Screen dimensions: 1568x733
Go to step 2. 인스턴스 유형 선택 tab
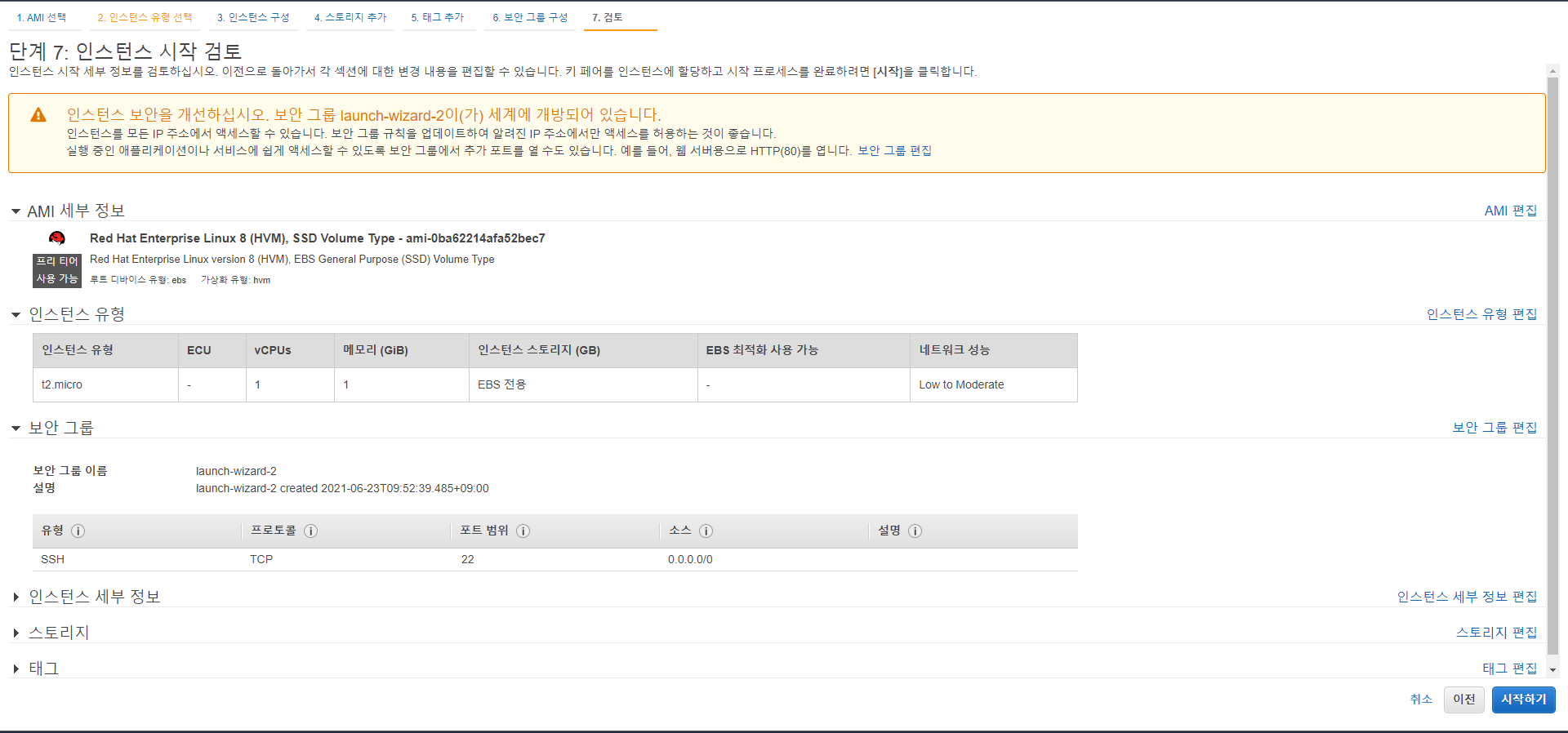pos(145,17)
